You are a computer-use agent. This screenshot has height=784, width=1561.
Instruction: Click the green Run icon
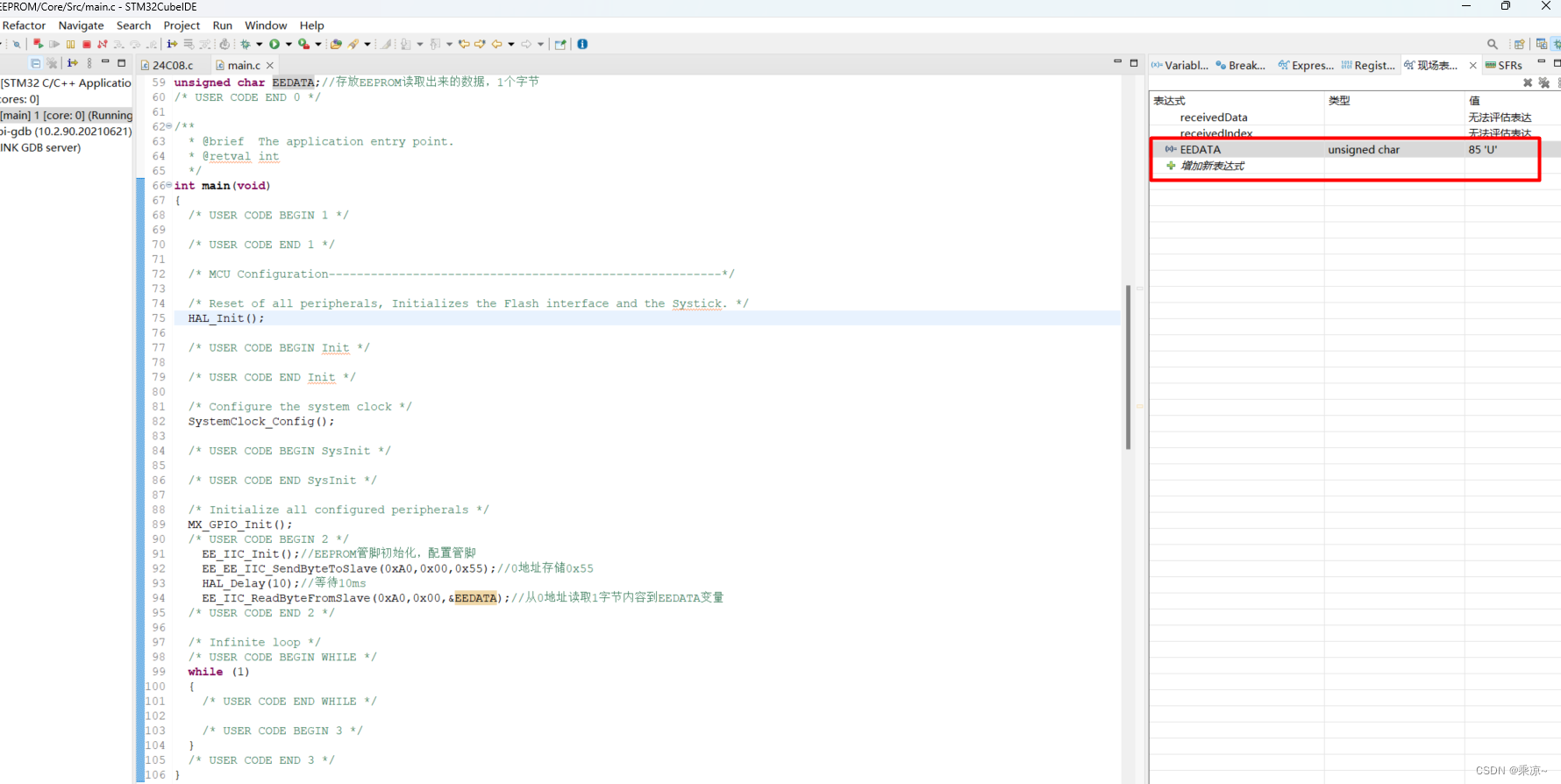(x=274, y=44)
